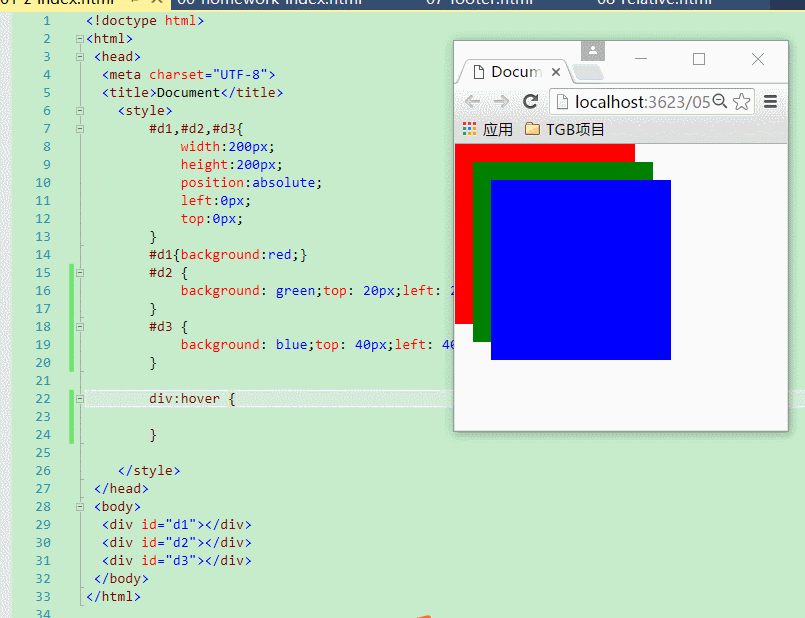
Task: Click the zoom magnifier icon in address bar
Action: tap(720, 101)
